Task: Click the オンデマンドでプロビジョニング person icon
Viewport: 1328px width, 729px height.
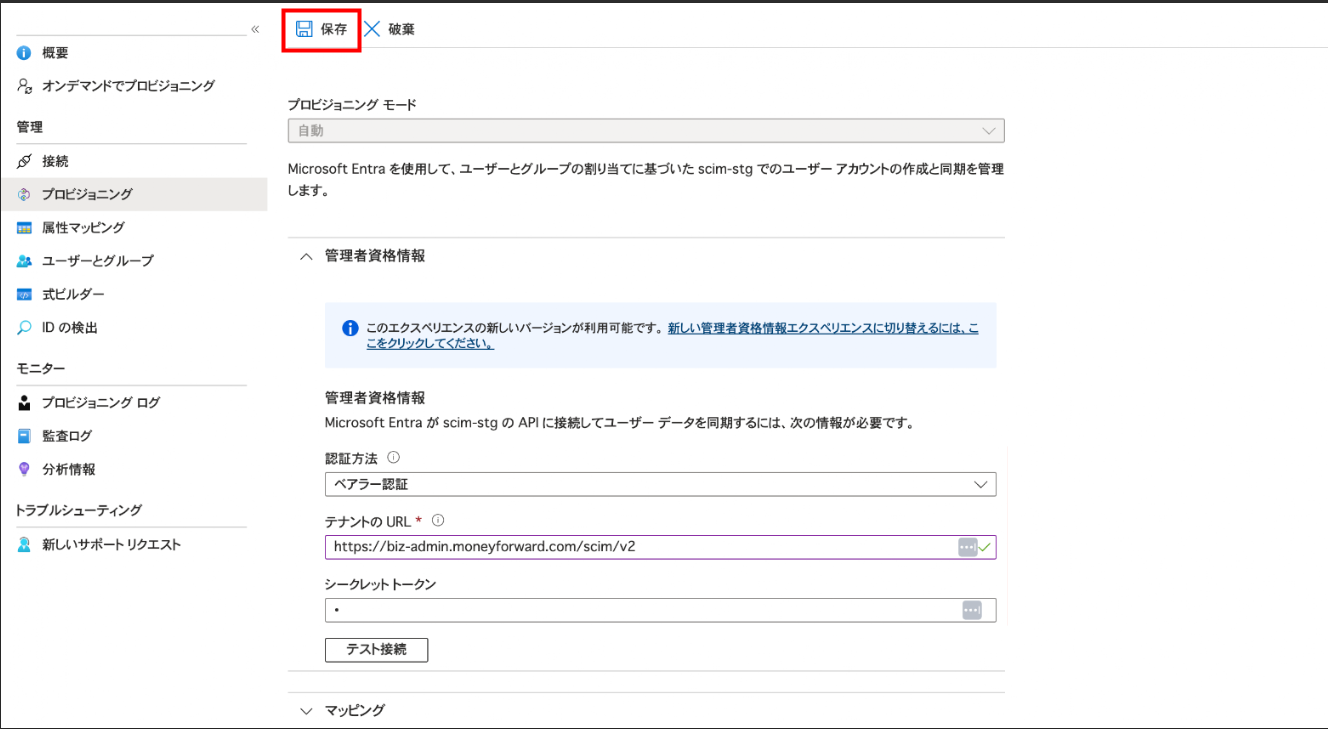Action: [x=24, y=86]
